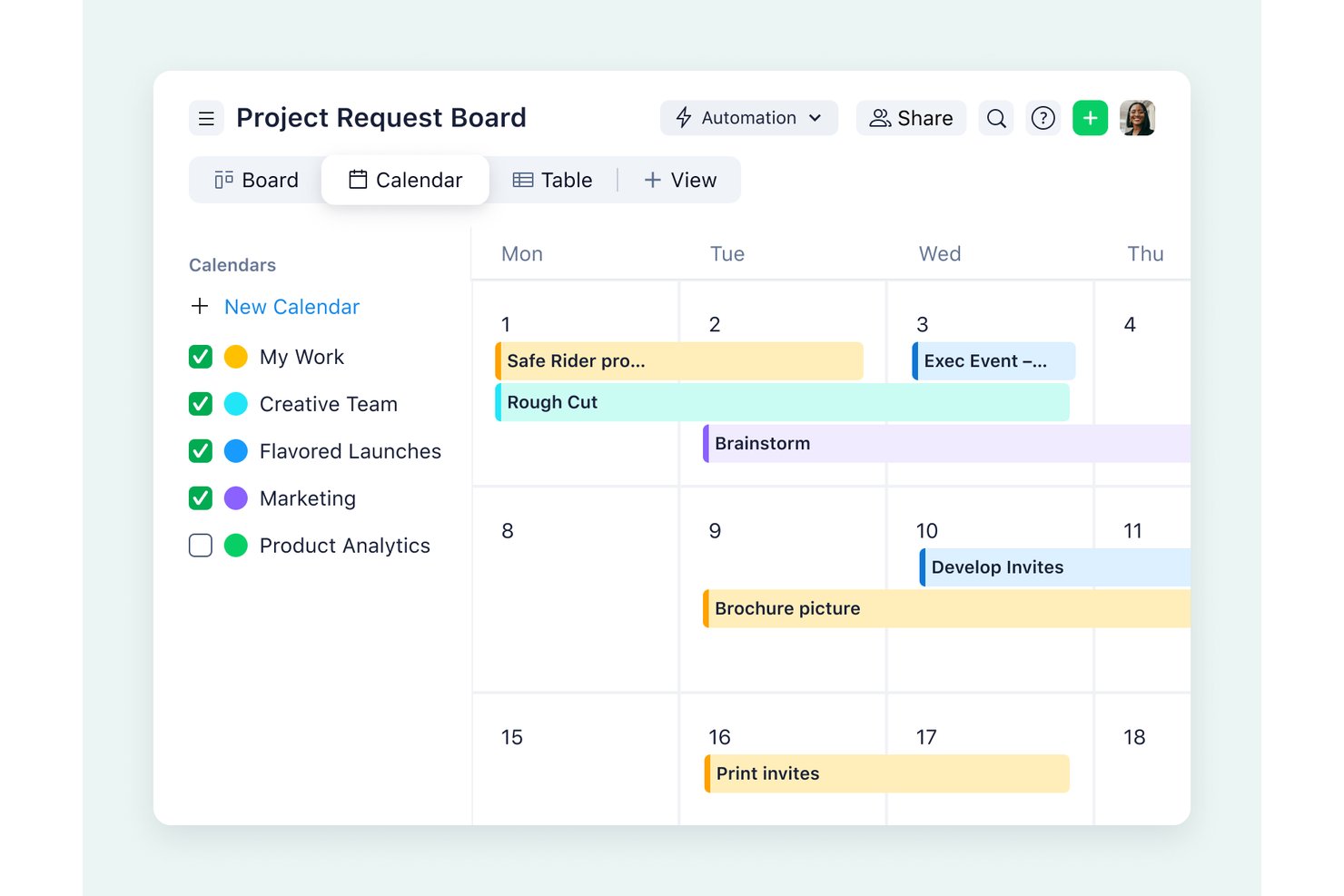Image resolution: width=1344 pixels, height=896 pixels.
Task: Expand the Automation dropdown chevron
Action: coord(815,118)
